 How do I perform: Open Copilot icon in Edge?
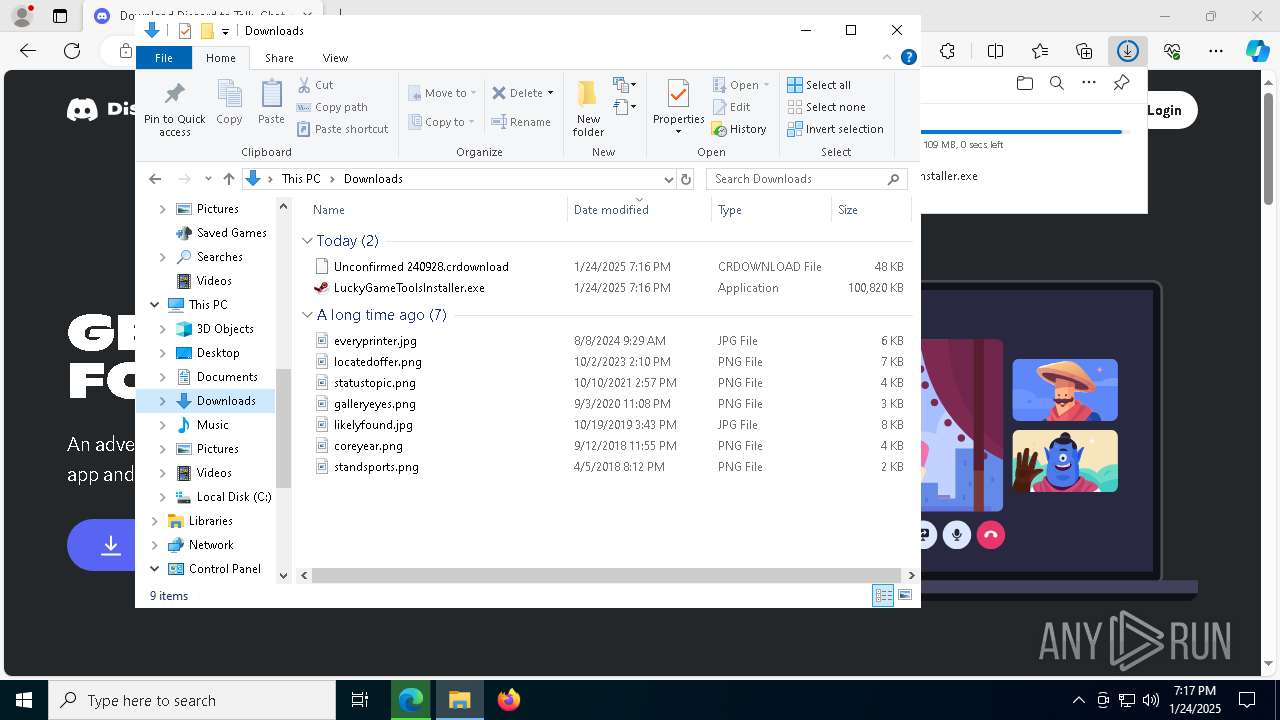tap(1257, 51)
